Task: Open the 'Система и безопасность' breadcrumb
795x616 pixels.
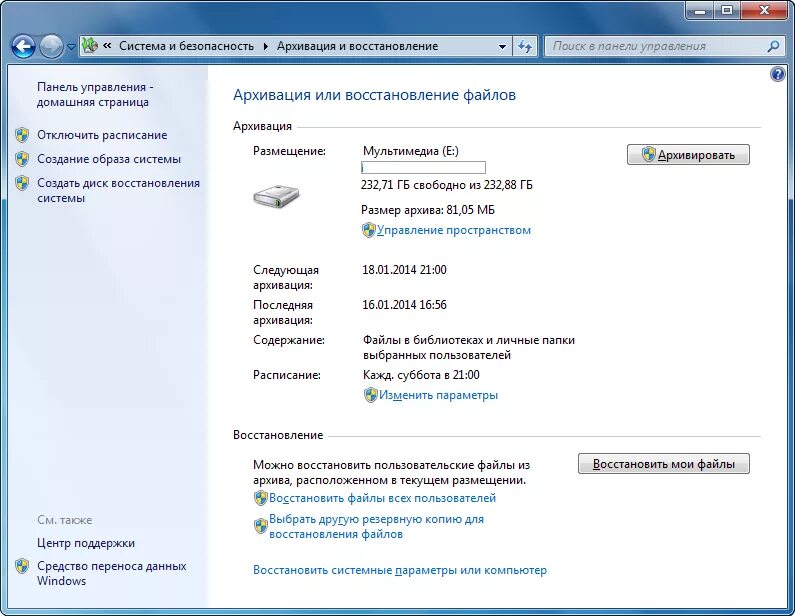Action: [x=186, y=46]
